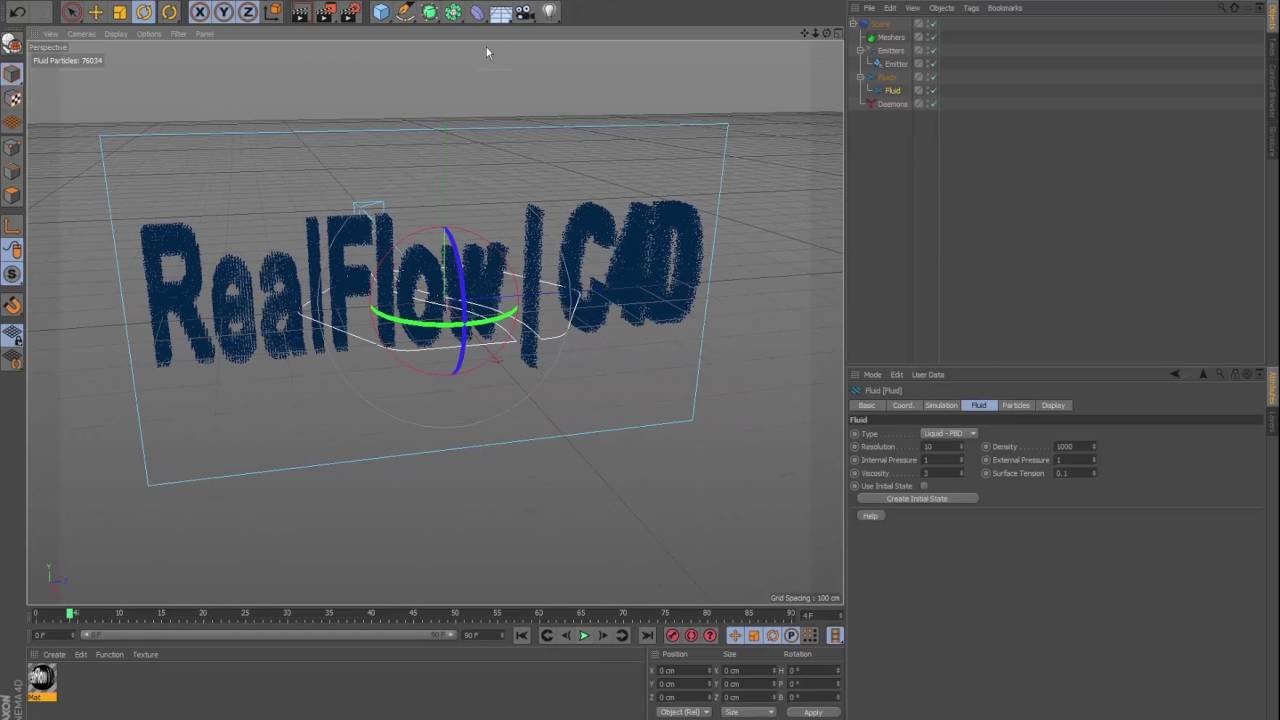The width and height of the screenshot is (1280, 720).
Task: Add a Light object
Action: click(549, 12)
